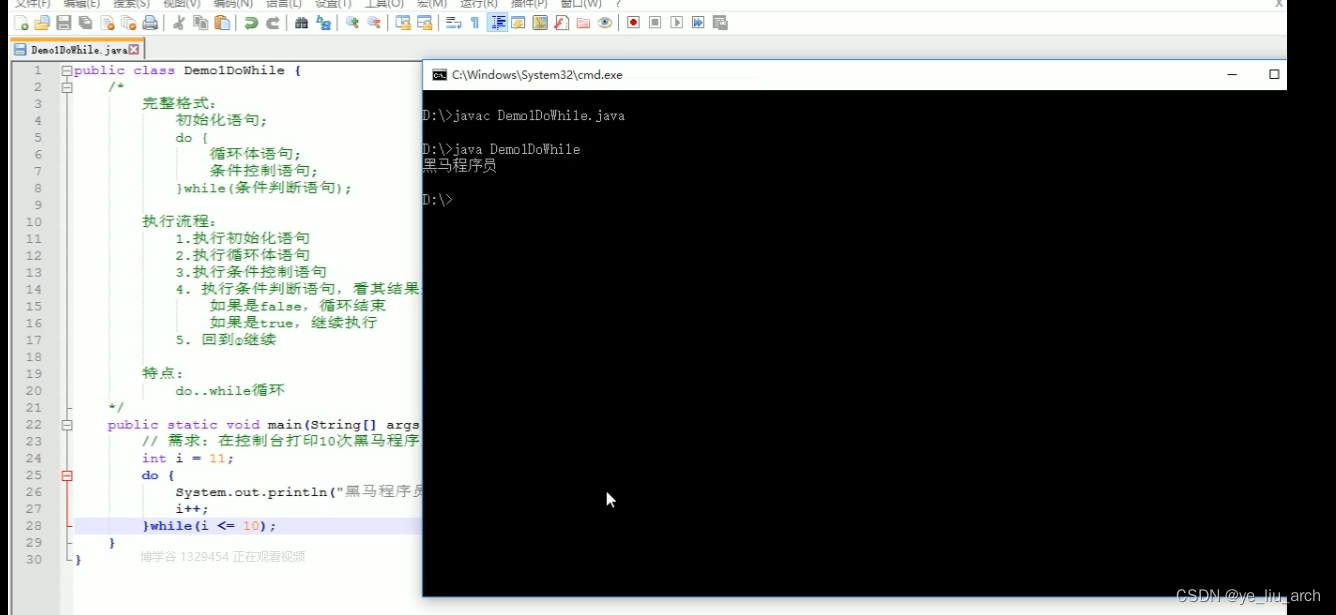1336x615 pixels.
Task: Click the Close All toolbar icon
Action: [128, 22]
